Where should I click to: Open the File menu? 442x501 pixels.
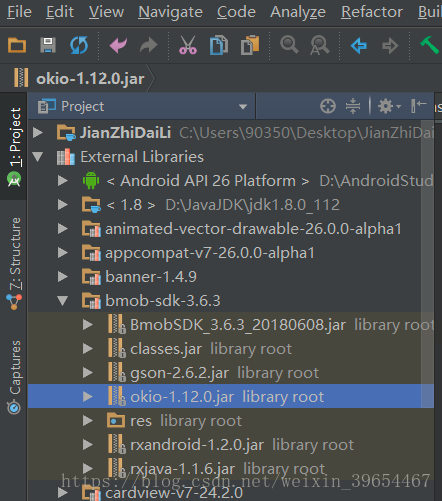pos(20,12)
